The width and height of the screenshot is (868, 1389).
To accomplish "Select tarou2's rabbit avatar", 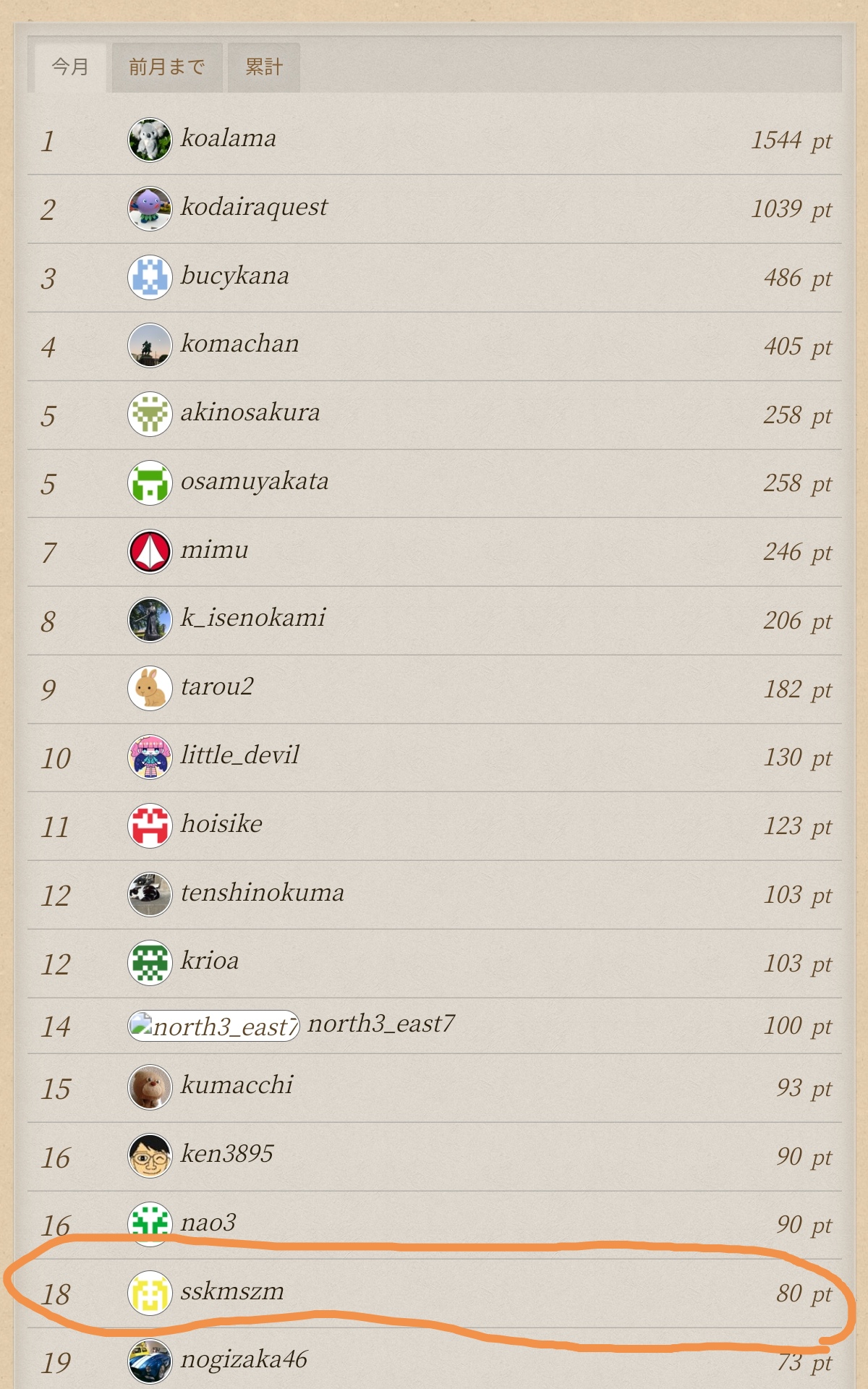I will pyautogui.click(x=150, y=688).
